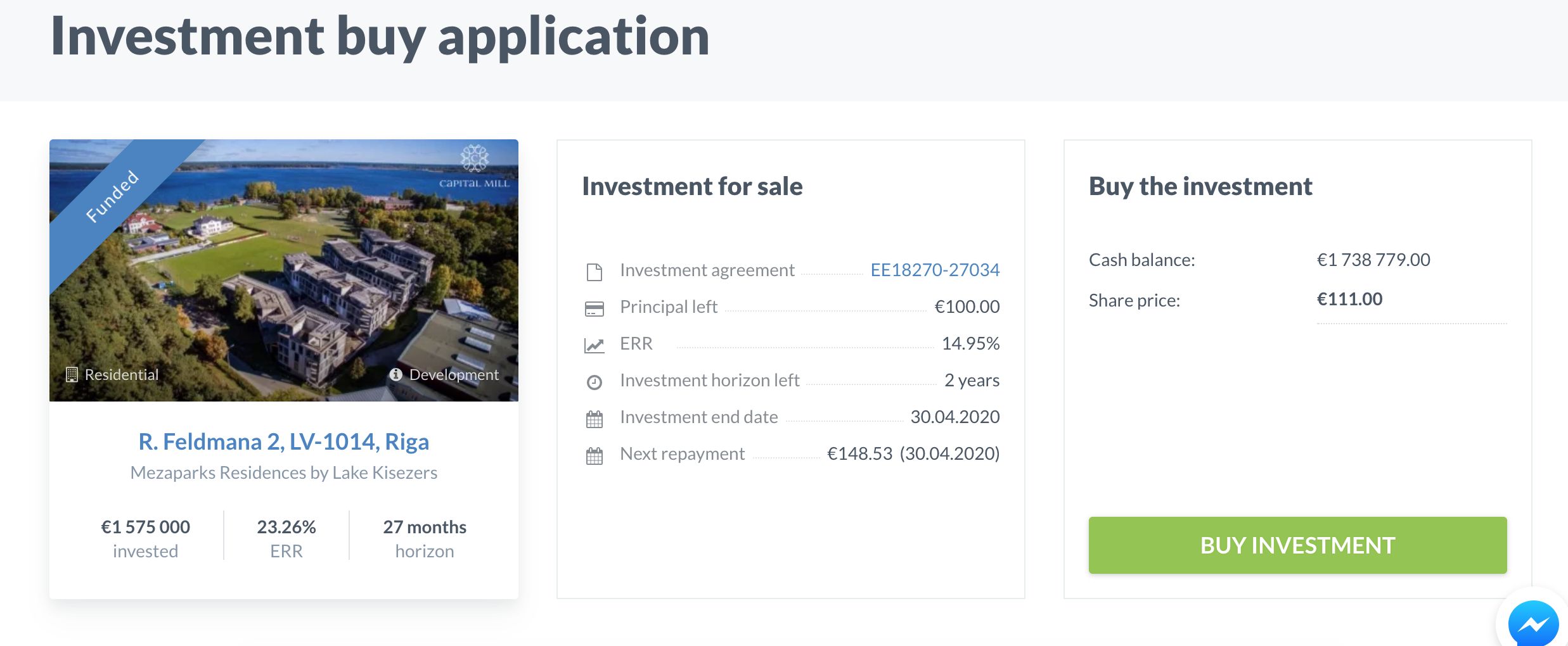Click the document icon beside Investment agreement

pyautogui.click(x=594, y=272)
